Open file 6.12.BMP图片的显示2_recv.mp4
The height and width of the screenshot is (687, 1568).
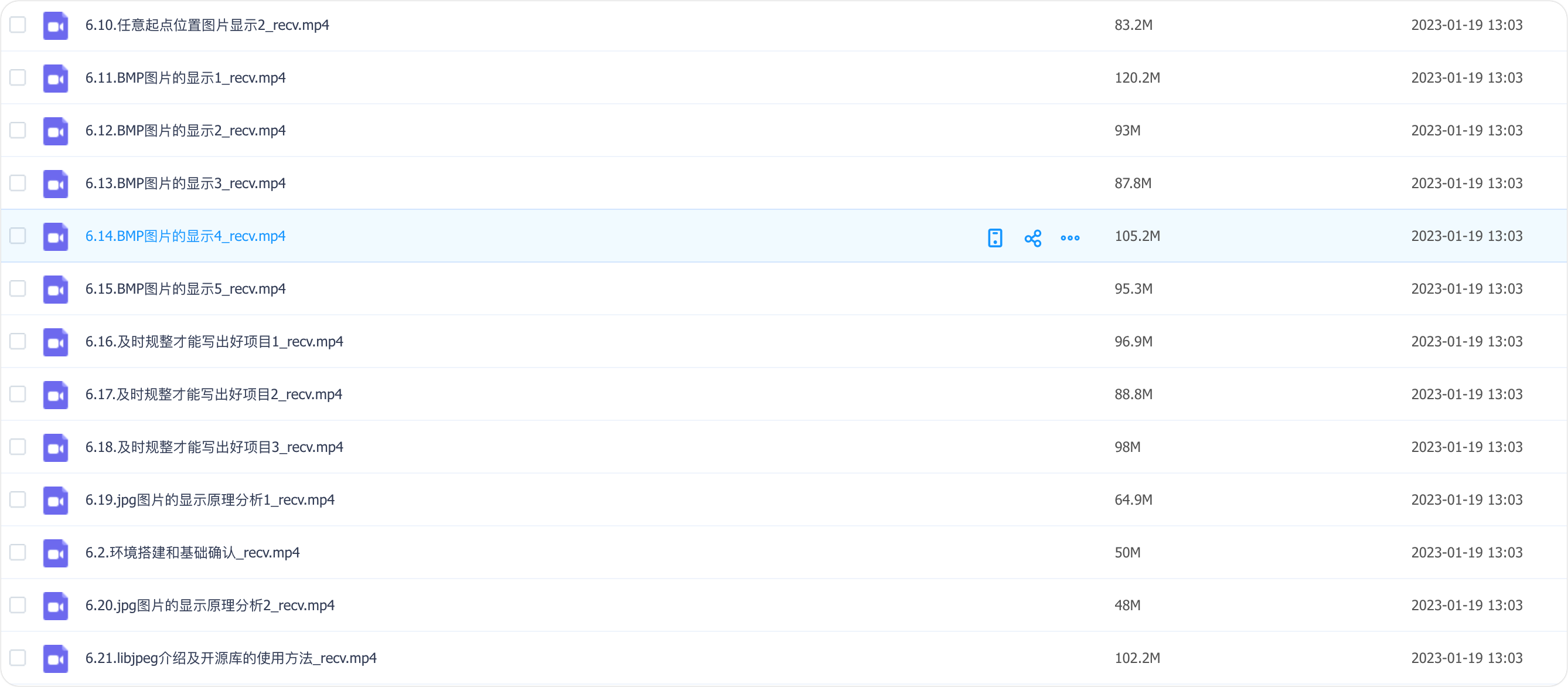tap(185, 130)
